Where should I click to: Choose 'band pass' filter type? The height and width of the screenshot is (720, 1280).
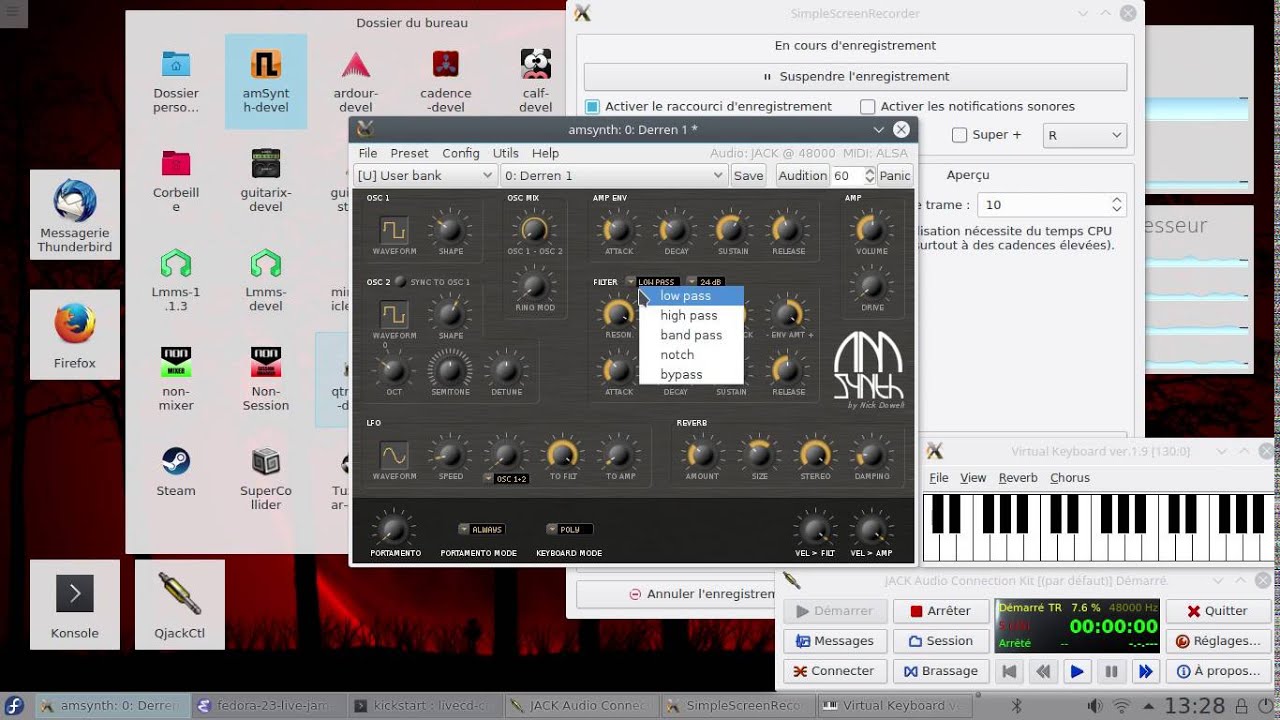[x=691, y=335]
